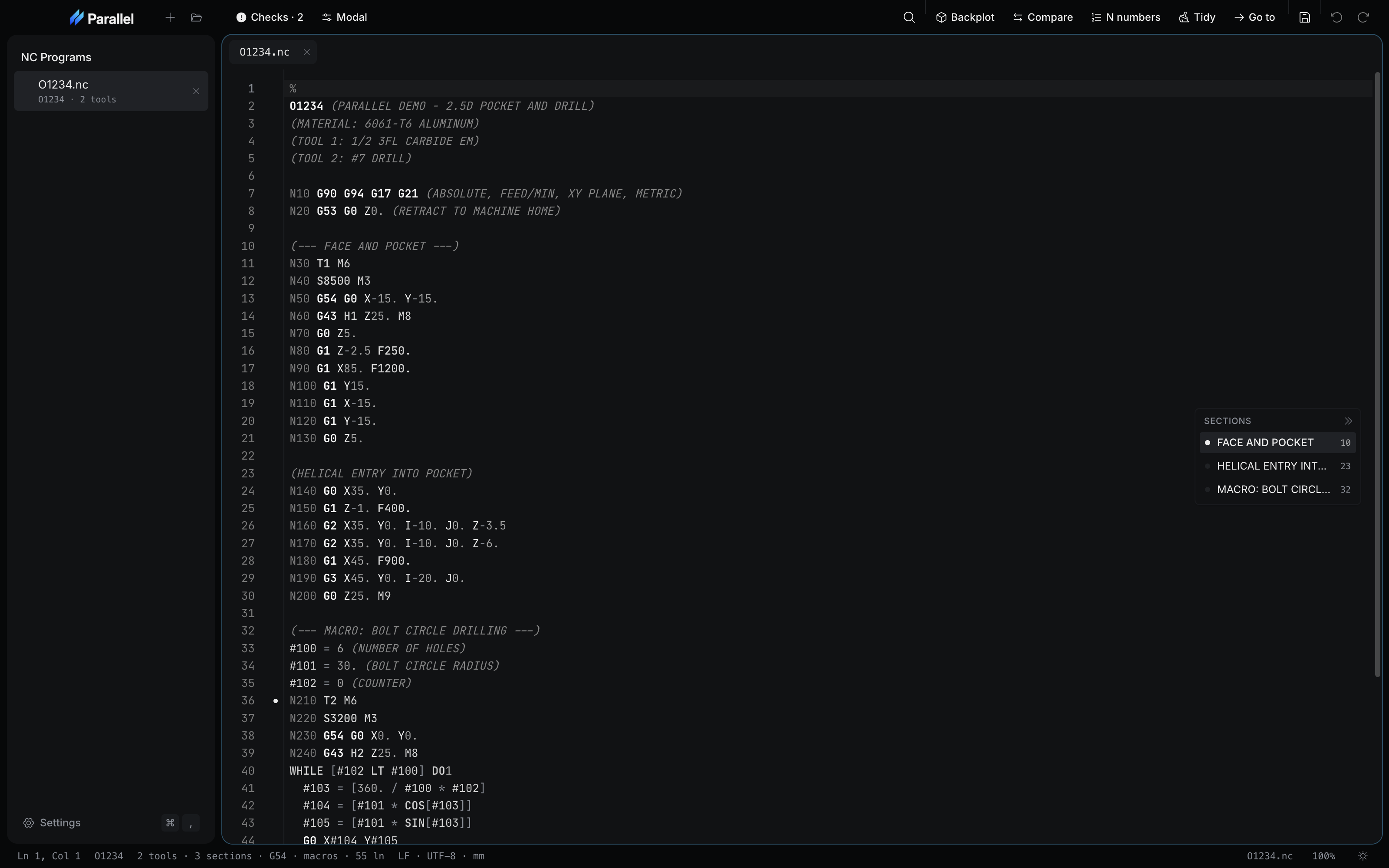Click the N40 S8500 M3 code line
Screen dimensions: 1389x868
coord(330,281)
